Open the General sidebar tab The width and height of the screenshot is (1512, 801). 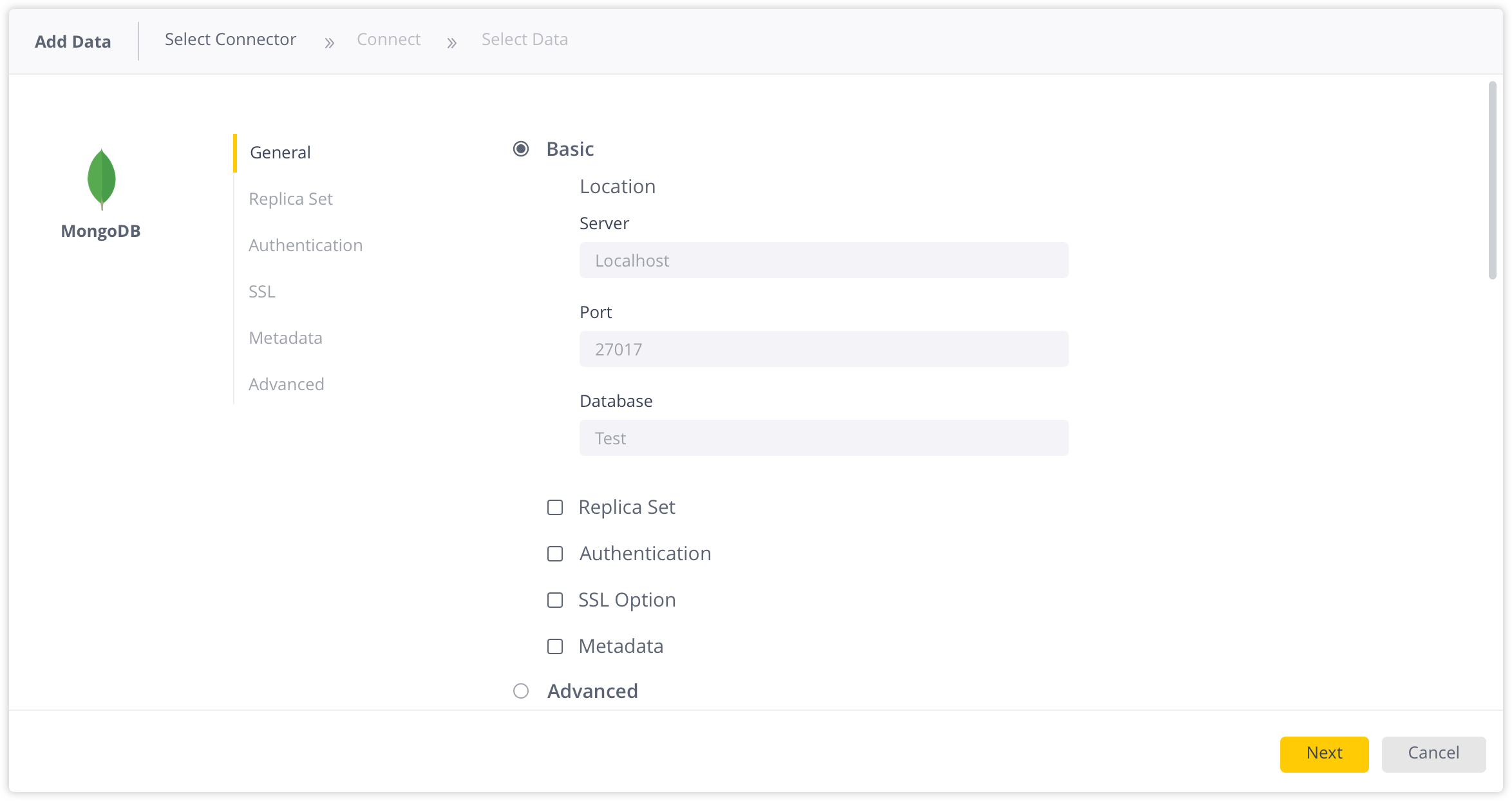coord(280,153)
